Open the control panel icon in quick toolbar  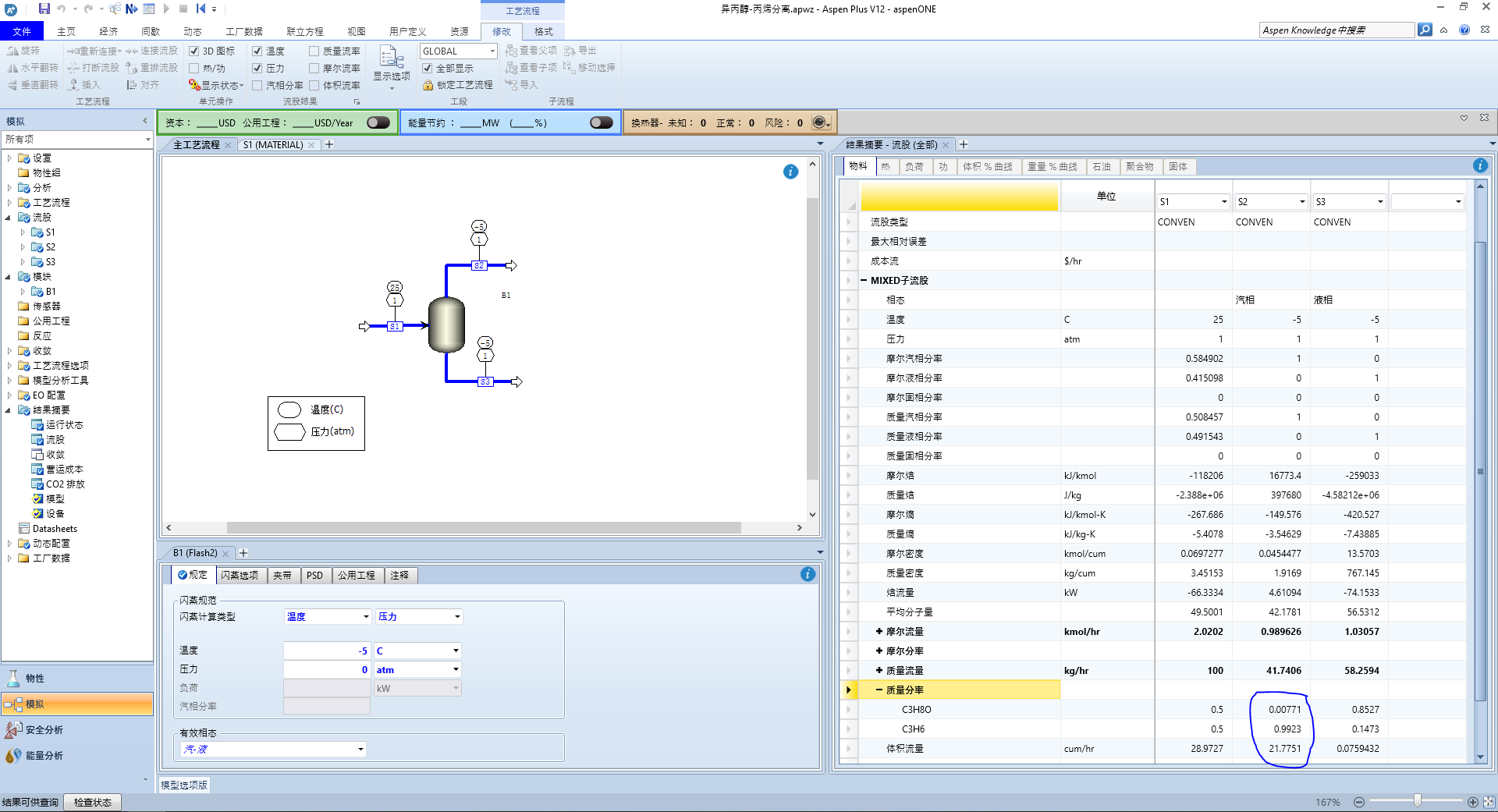tap(149, 9)
